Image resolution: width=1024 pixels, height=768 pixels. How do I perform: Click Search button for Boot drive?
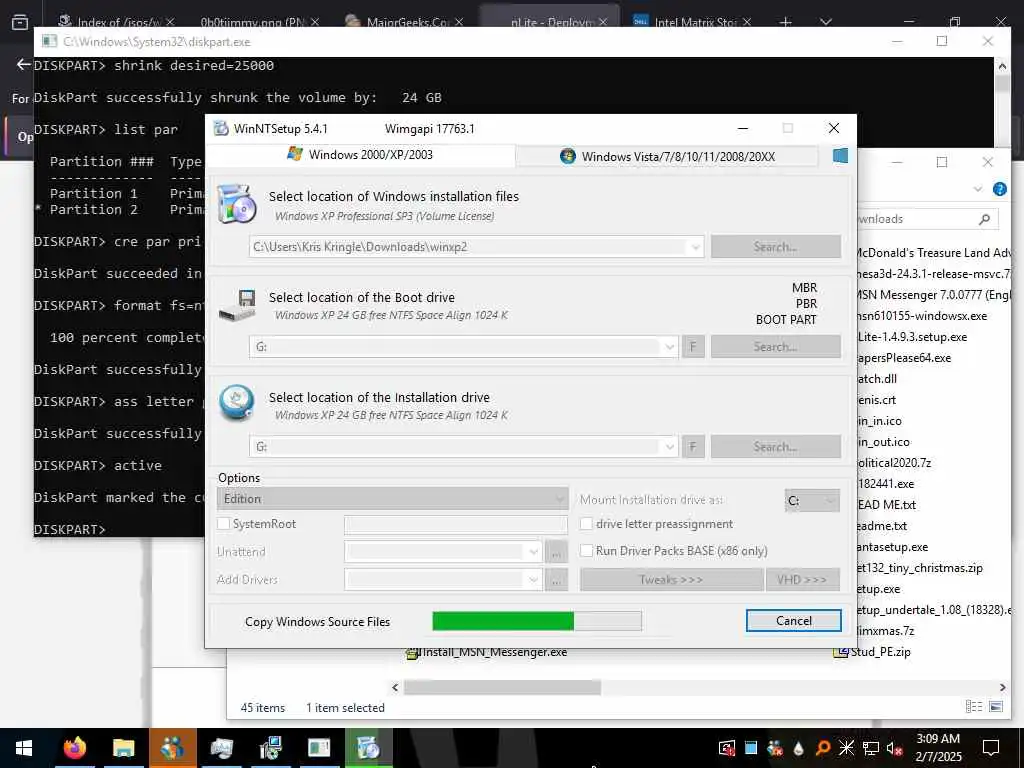775,347
